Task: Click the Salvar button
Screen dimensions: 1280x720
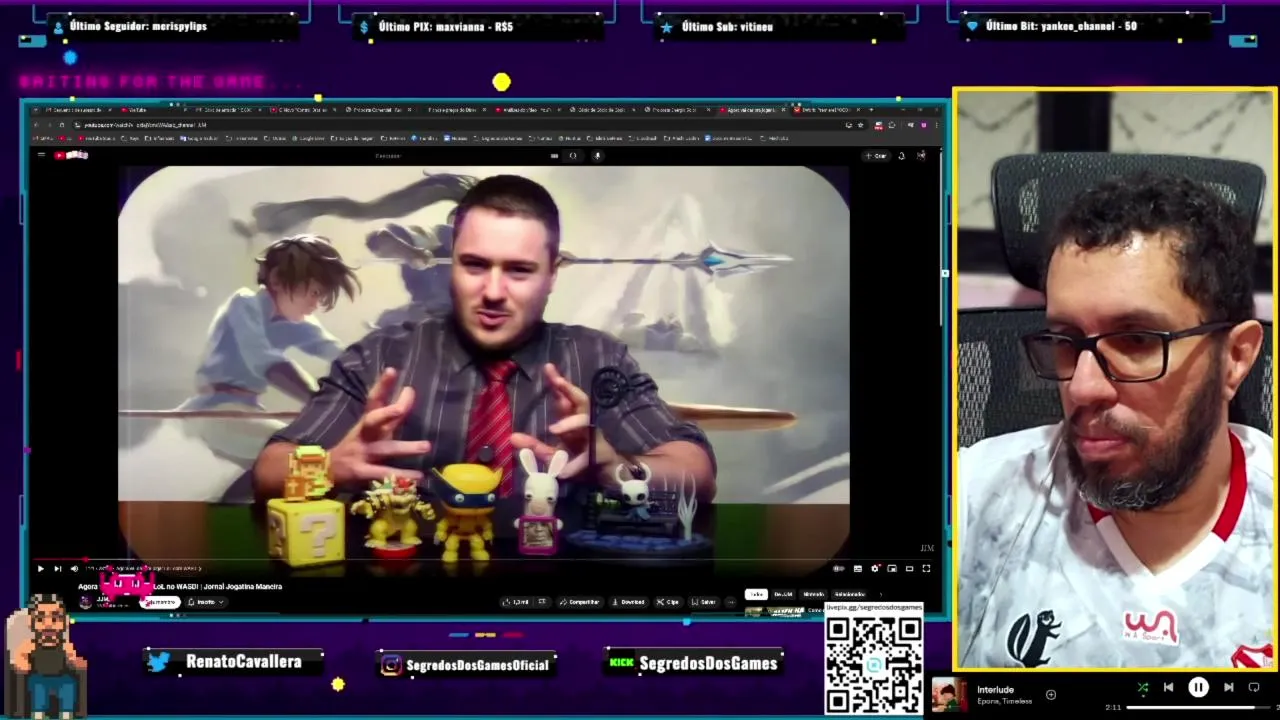Action: (x=704, y=602)
